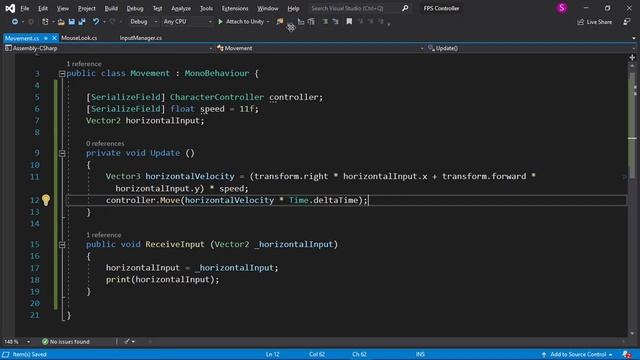Toggle the pin on the Movement.cs tab
Viewport: 640px width, 360px height.
tap(46, 38)
